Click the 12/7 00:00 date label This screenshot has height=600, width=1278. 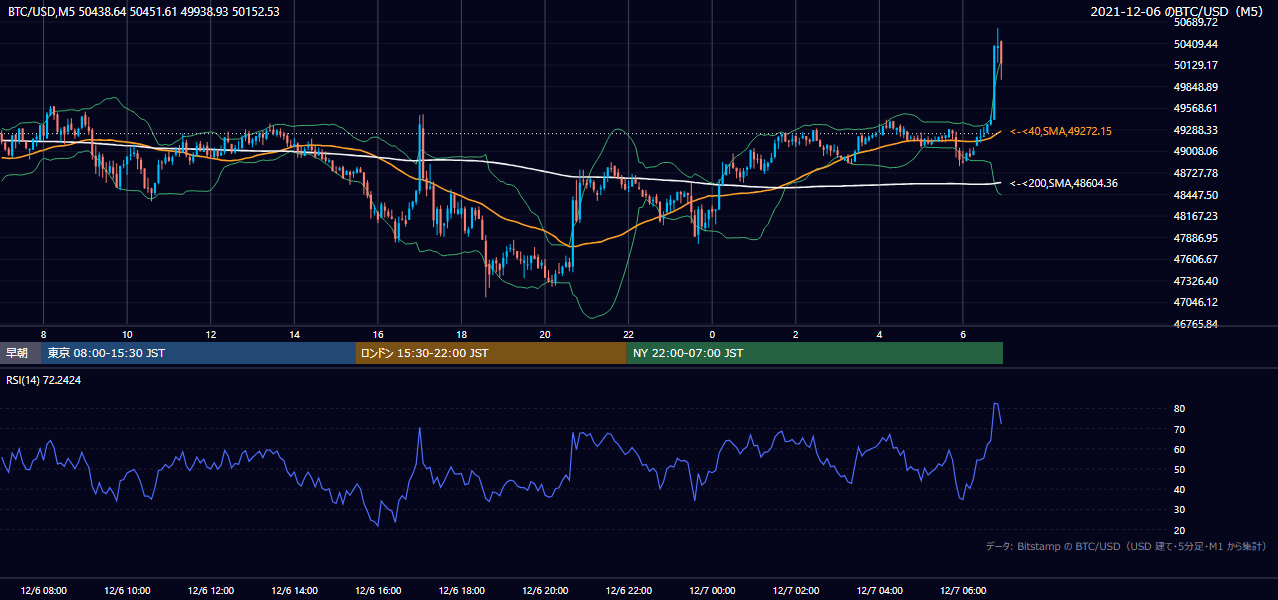(x=712, y=590)
